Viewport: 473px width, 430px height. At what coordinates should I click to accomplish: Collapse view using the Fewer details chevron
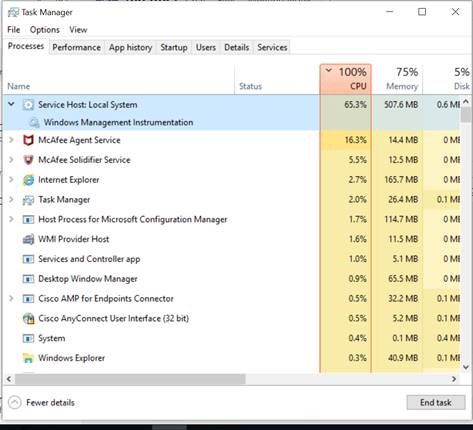tap(15, 403)
